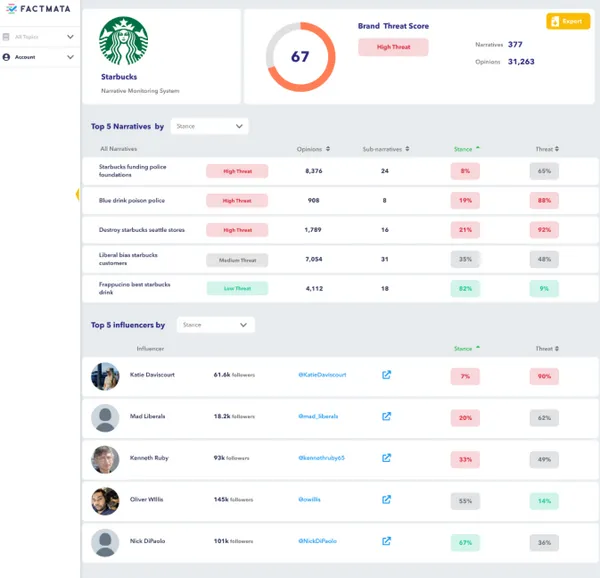
Task: Click the 82% green stance swatch
Action: click(x=465, y=289)
